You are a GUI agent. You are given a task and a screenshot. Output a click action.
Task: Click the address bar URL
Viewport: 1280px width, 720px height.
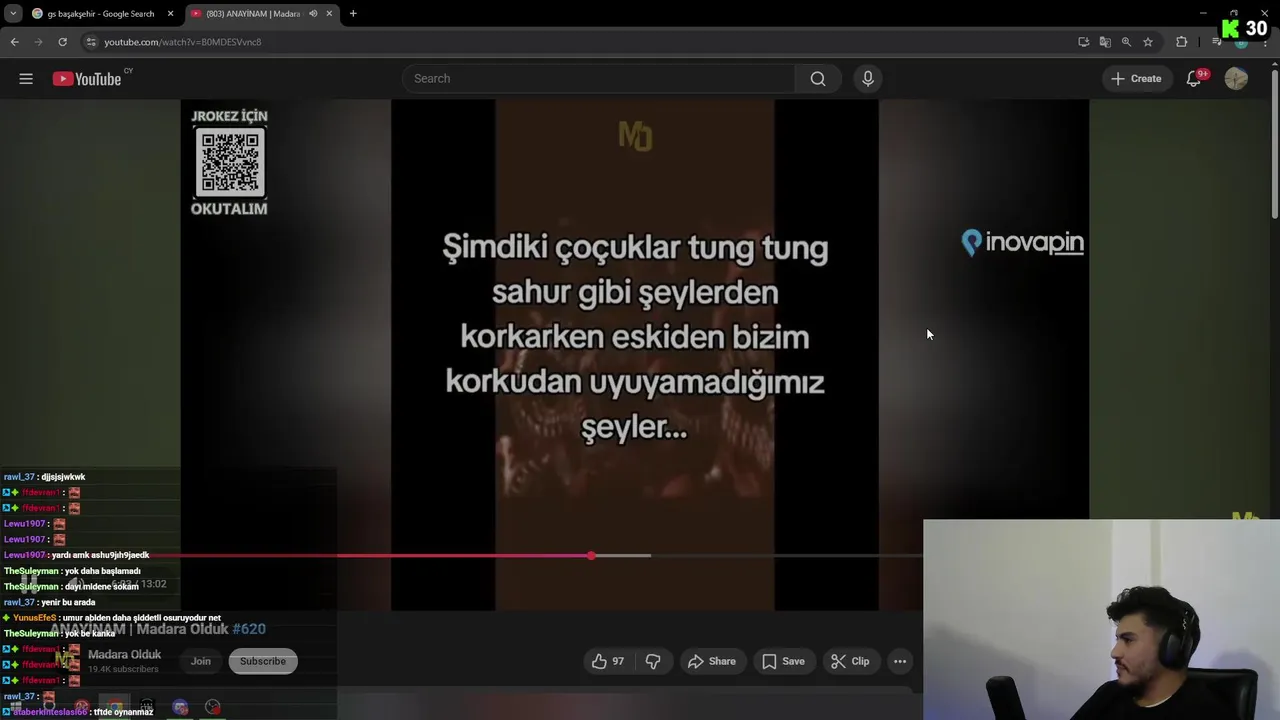click(183, 42)
